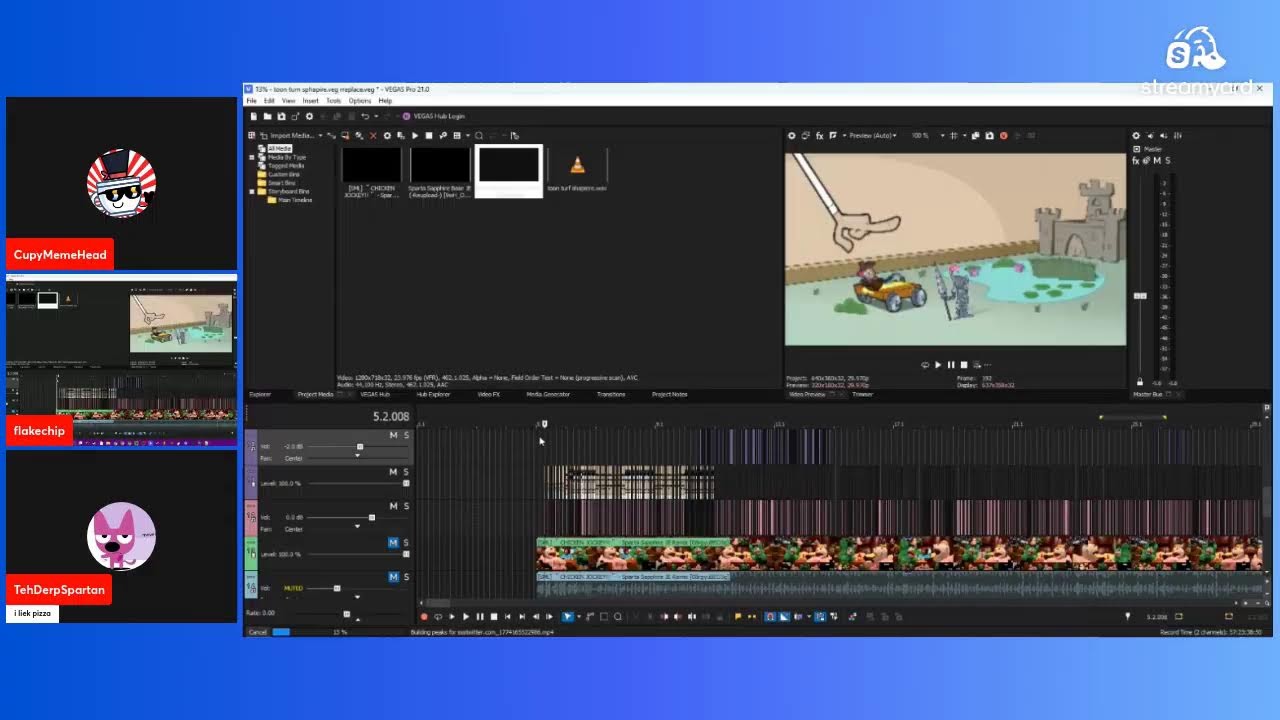
Task: Open the Tools menu
Action: [333, 101]
